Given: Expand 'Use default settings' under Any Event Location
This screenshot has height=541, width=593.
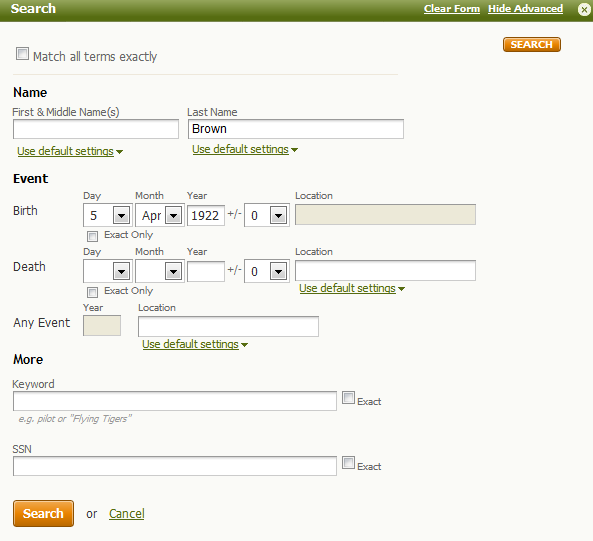Looking at the screenshot, I should (x=195, y=344).
